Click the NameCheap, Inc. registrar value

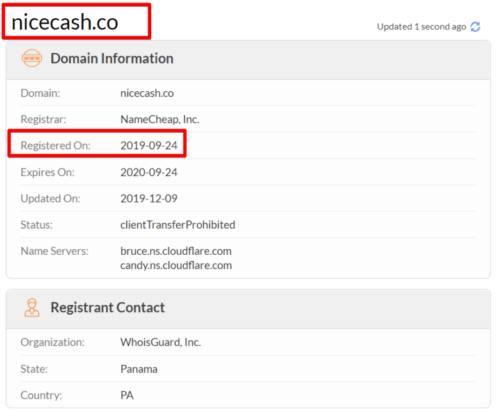(160, 119)
